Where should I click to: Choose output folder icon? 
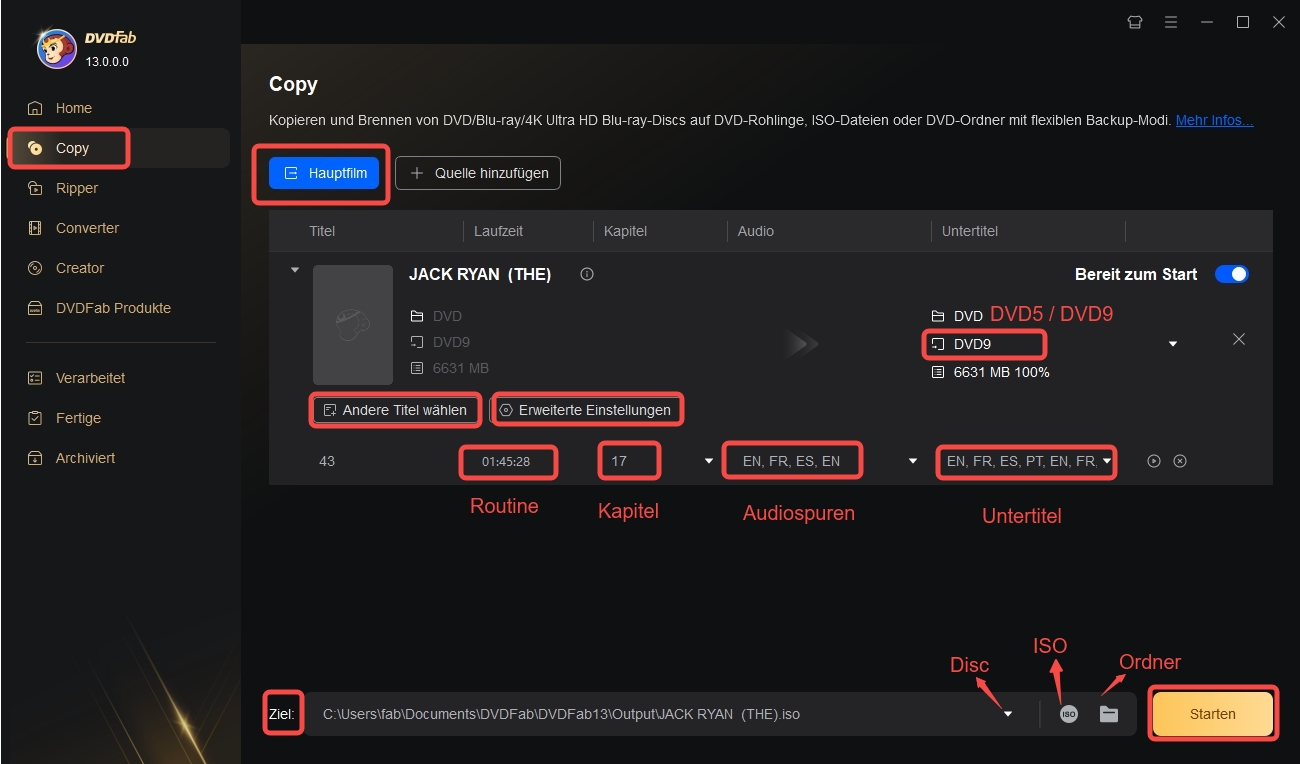click(1108, 714)
